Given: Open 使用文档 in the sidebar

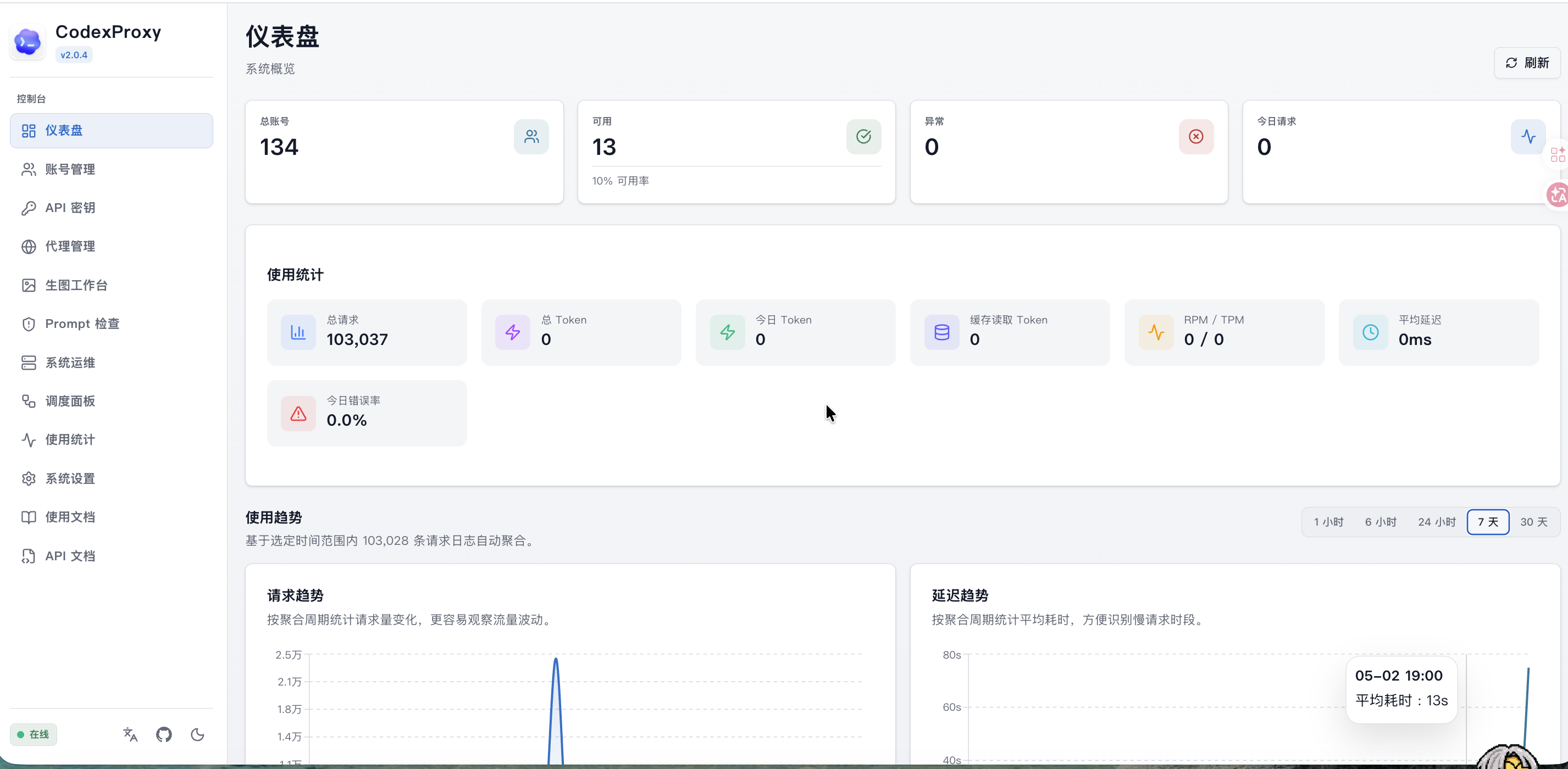Looking at the screenshot, I should coord(112,517).
